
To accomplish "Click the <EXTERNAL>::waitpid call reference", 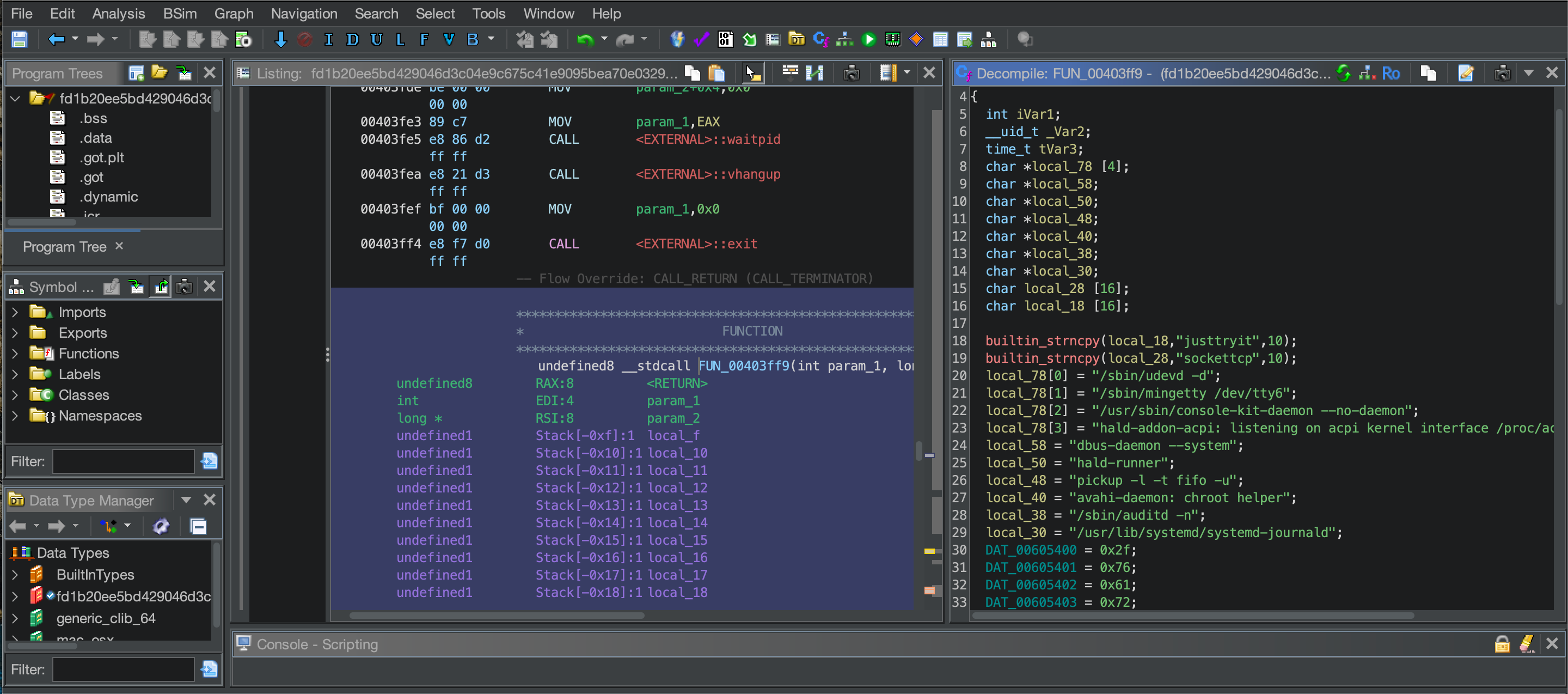I will (708, 139).
